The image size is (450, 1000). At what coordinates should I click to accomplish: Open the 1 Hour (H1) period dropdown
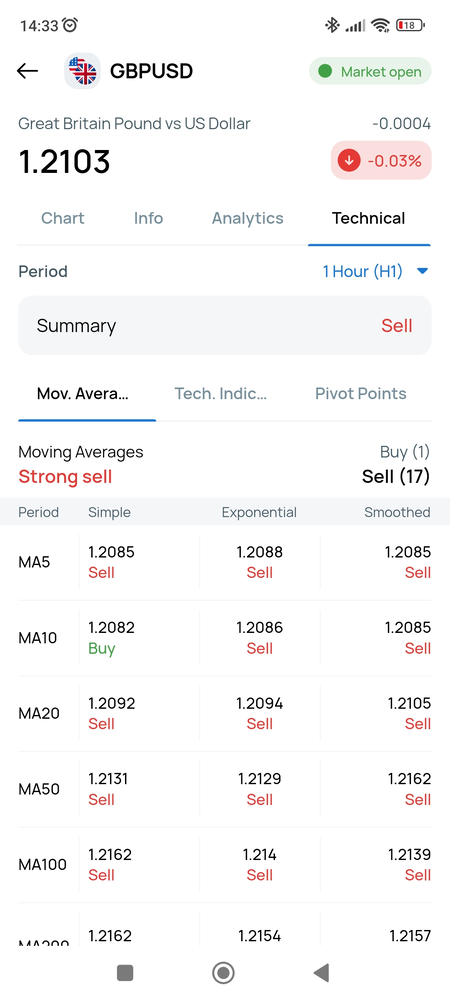[x=375, y=272]
